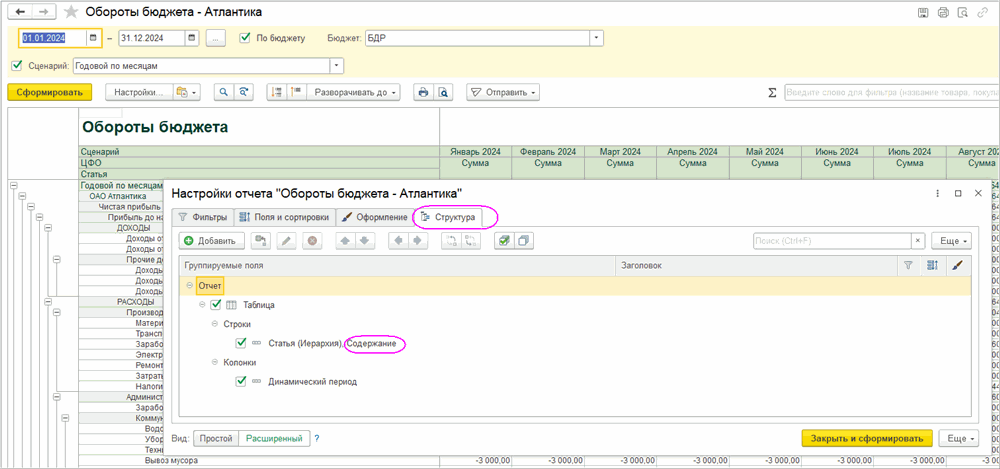The width and height of the screenshot is (1000, 469).
Task: Click the print report icon
Action: point(423,92)
